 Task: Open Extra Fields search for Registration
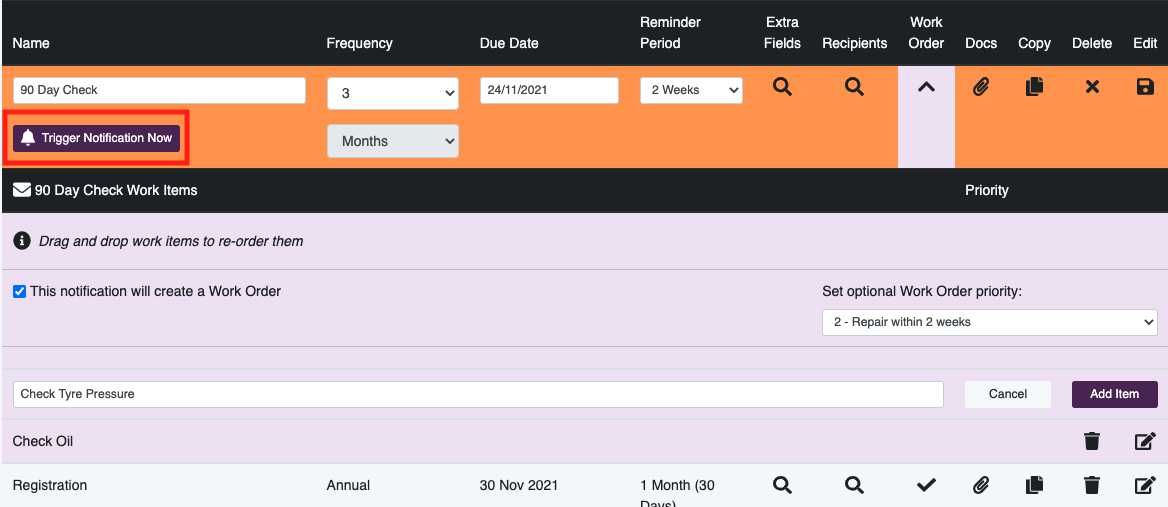point(781,485)
